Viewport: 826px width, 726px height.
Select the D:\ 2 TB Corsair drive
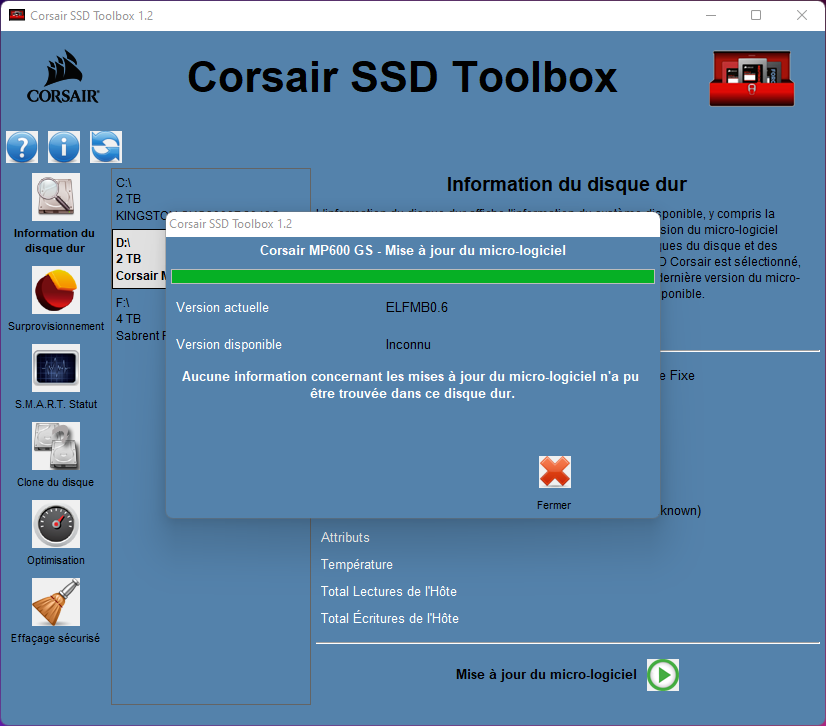pos(140,259)
